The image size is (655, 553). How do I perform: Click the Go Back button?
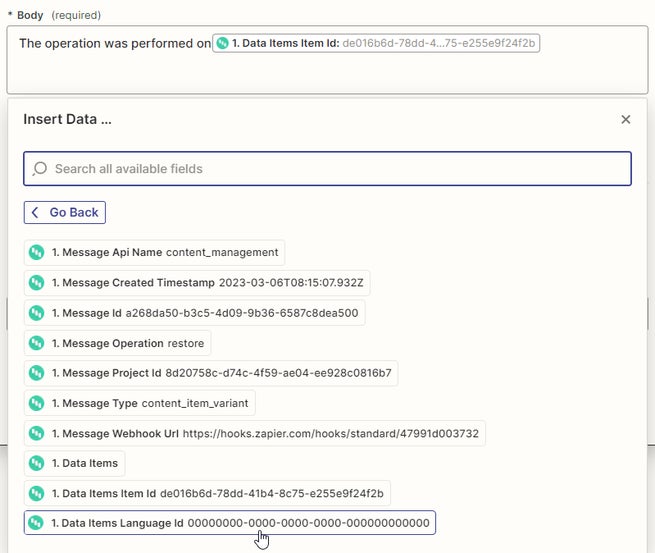click(65, 212)
